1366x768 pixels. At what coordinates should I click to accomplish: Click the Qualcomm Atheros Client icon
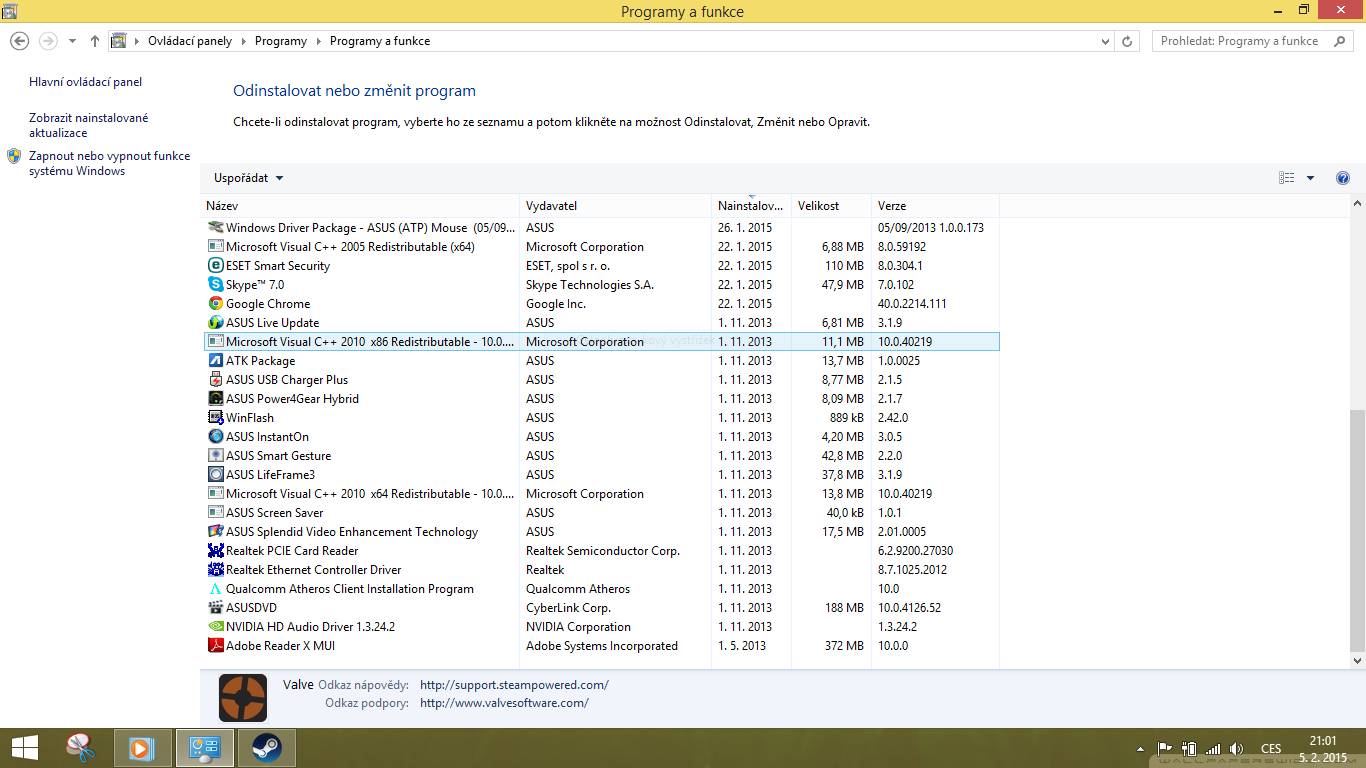[x=215, y=589]
